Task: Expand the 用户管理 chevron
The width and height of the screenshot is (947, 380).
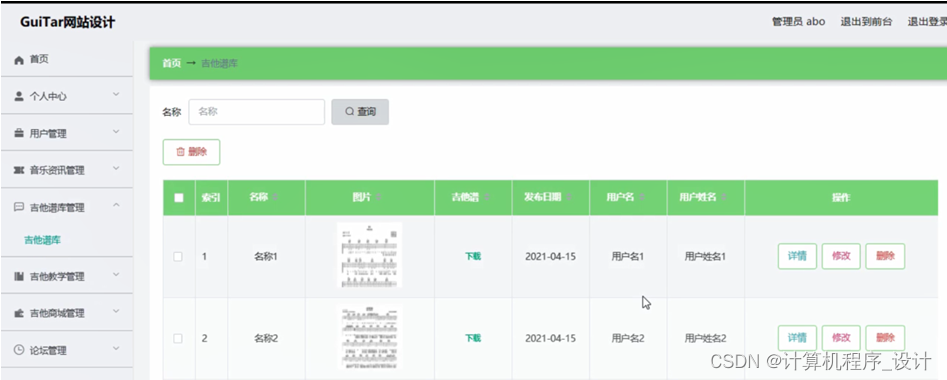Action: [x=117, y=132]
